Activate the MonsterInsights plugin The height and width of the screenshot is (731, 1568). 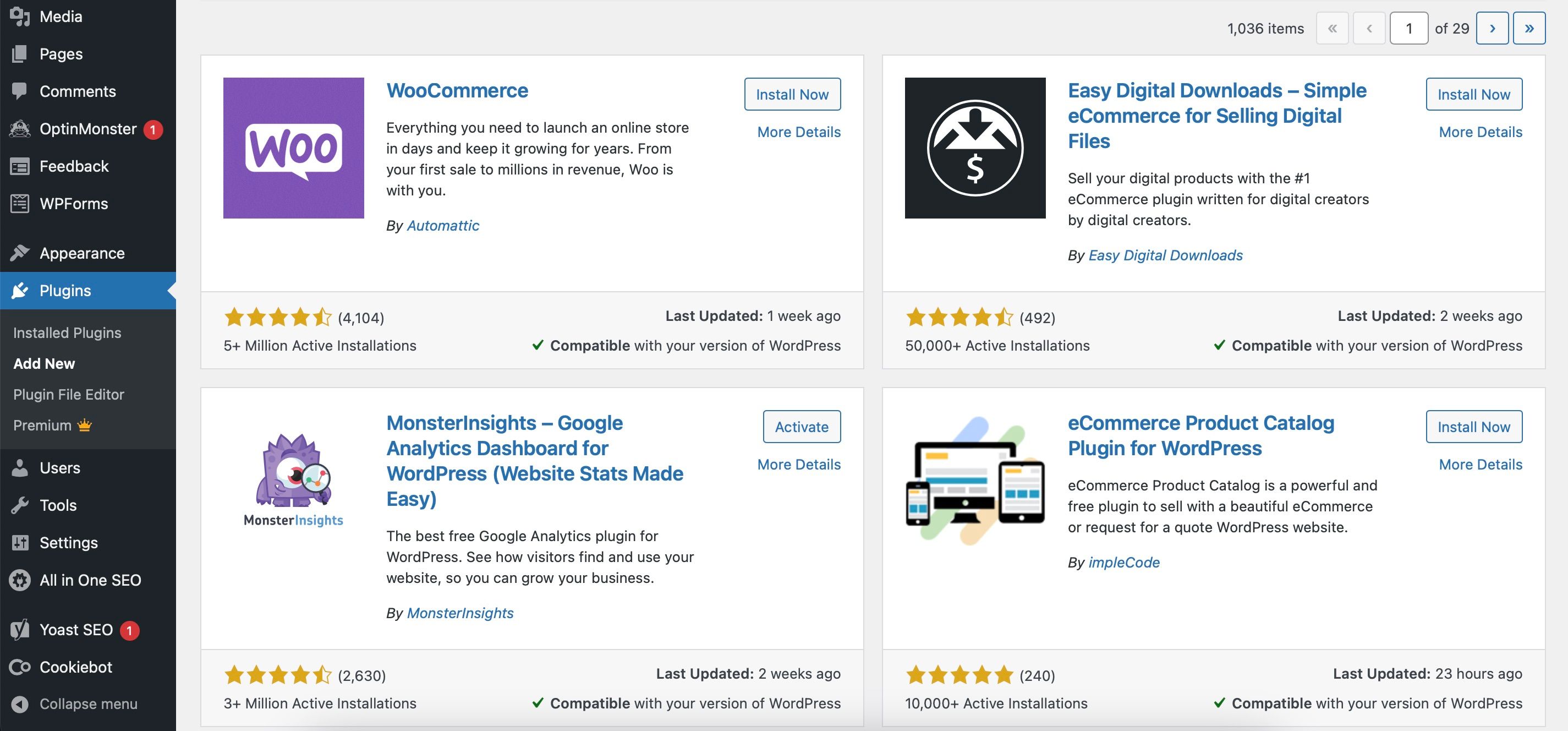[802, 427]
